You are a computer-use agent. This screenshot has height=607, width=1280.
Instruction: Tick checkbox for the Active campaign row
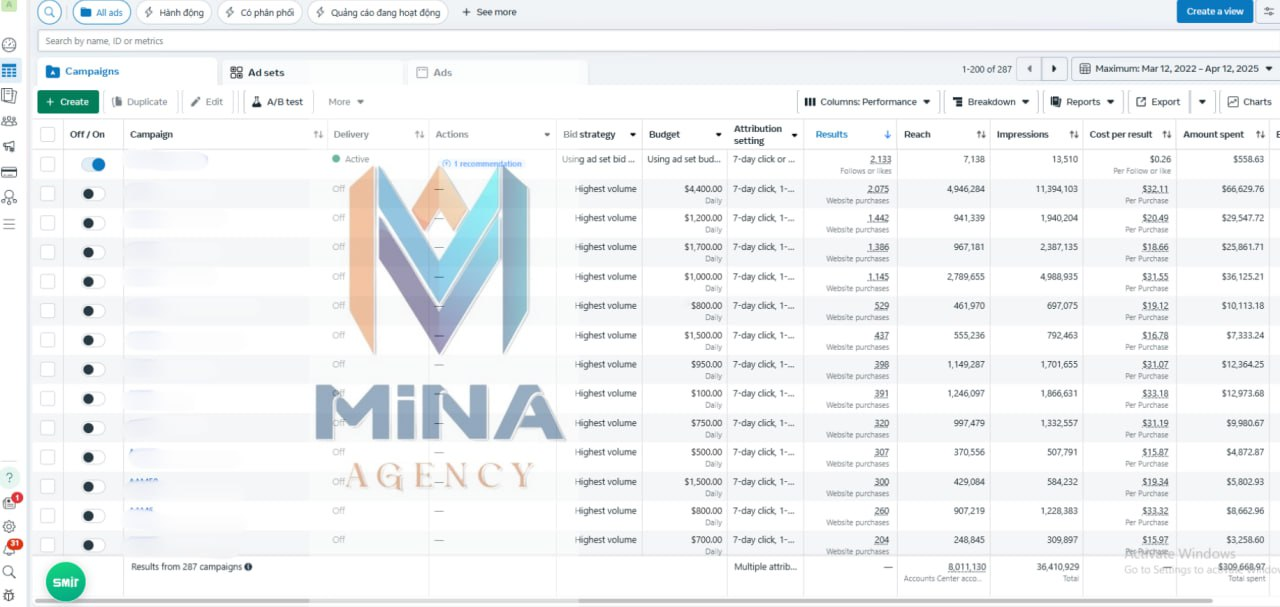pyautogui.click(x=47, y=164)
